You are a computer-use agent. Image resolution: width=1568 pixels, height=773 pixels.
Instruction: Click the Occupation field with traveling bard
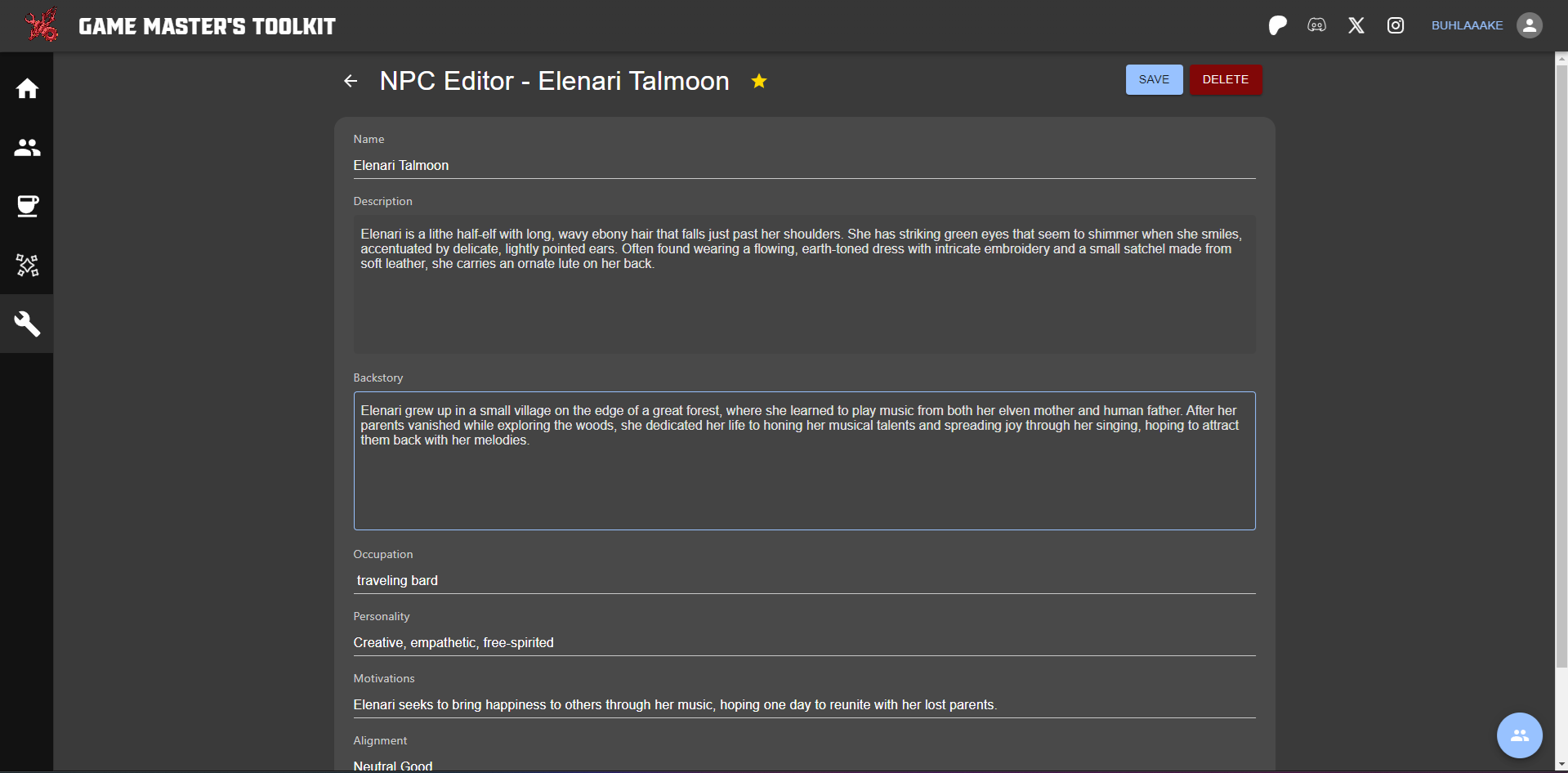tap(803, 580)
